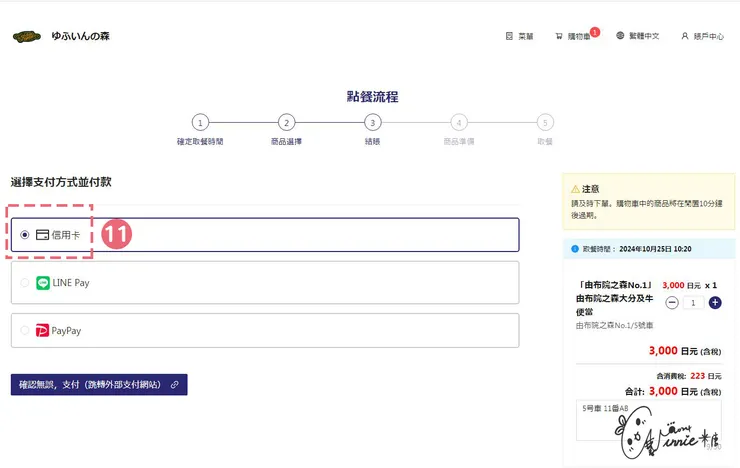Viewport: 740px width, 468px height.
Task: Click the user profile icon
Action: (685, 36)
